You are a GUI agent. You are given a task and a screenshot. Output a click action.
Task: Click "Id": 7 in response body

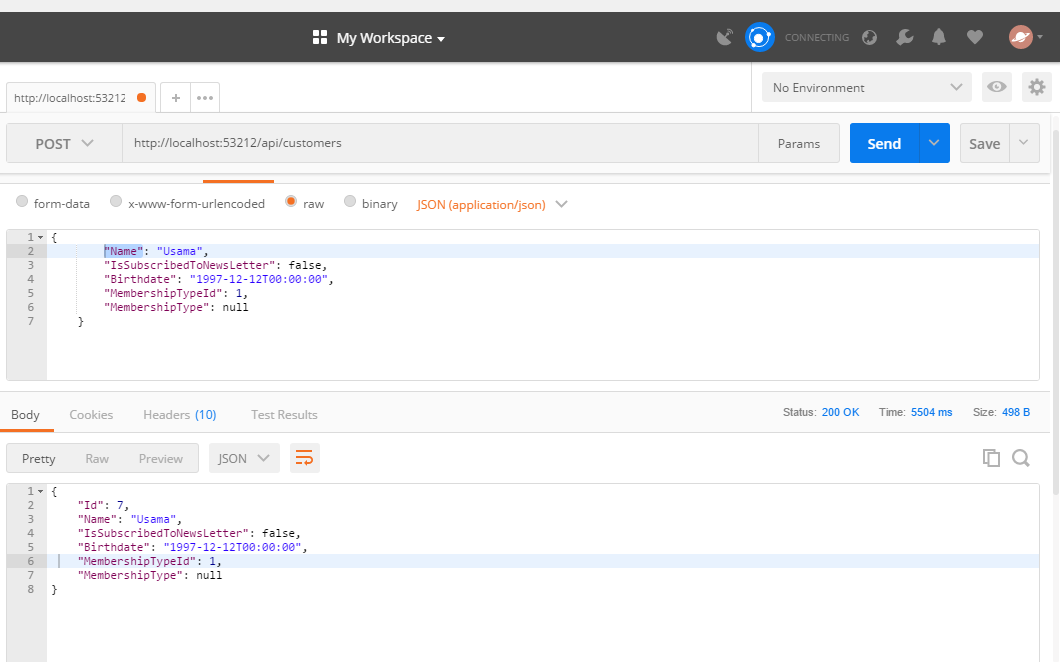pos(103,505)
